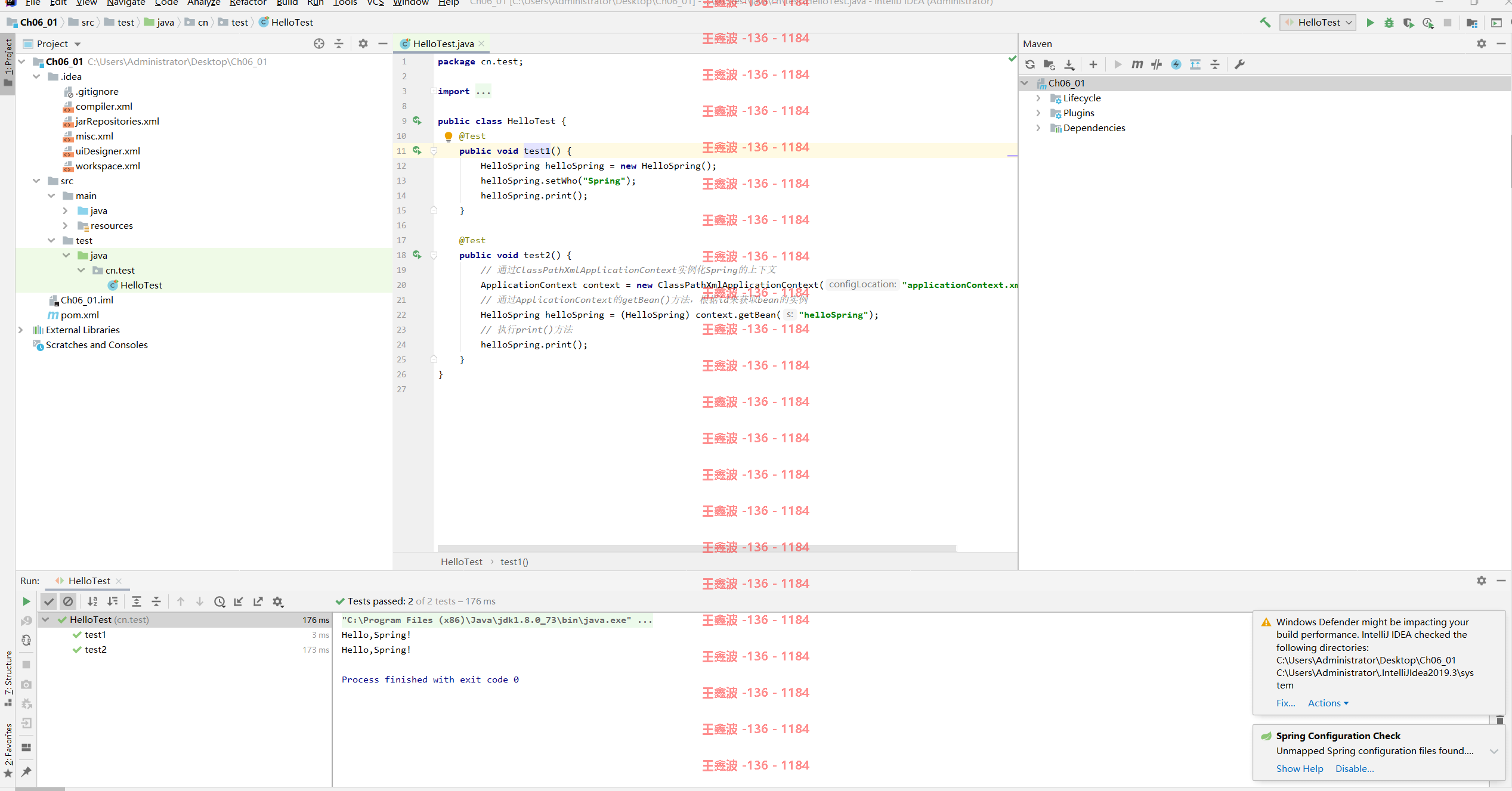Download Maven sources and documentation
Image resolution: width=1512 pixels, height=791 pixels.
click(1069, 64)
